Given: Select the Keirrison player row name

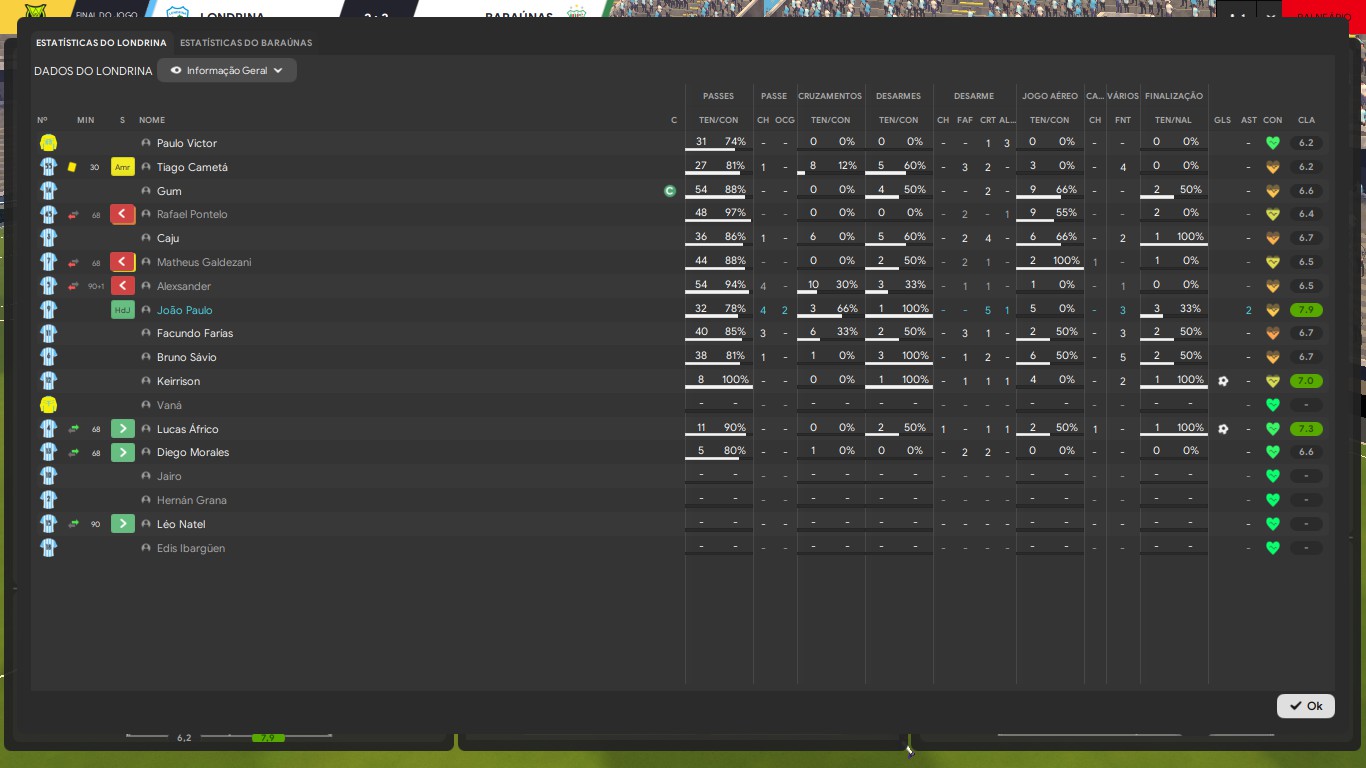Looking at the screenshot, I should click(178, 381).
